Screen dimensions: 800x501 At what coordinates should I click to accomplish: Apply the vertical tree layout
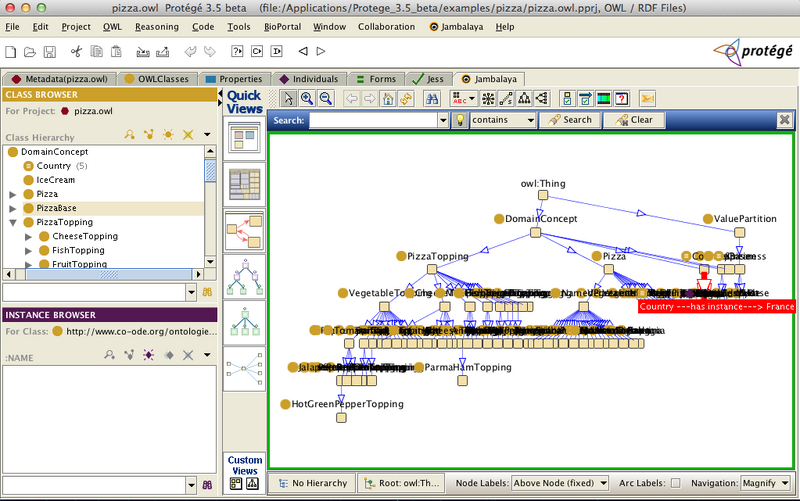click(524, 98)
